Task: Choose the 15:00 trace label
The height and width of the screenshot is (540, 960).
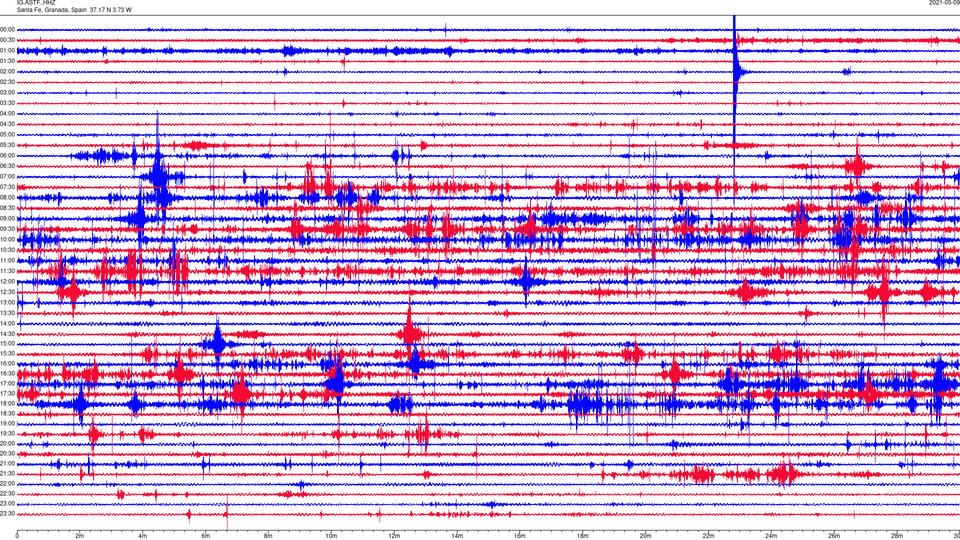Action: point(7,343)
